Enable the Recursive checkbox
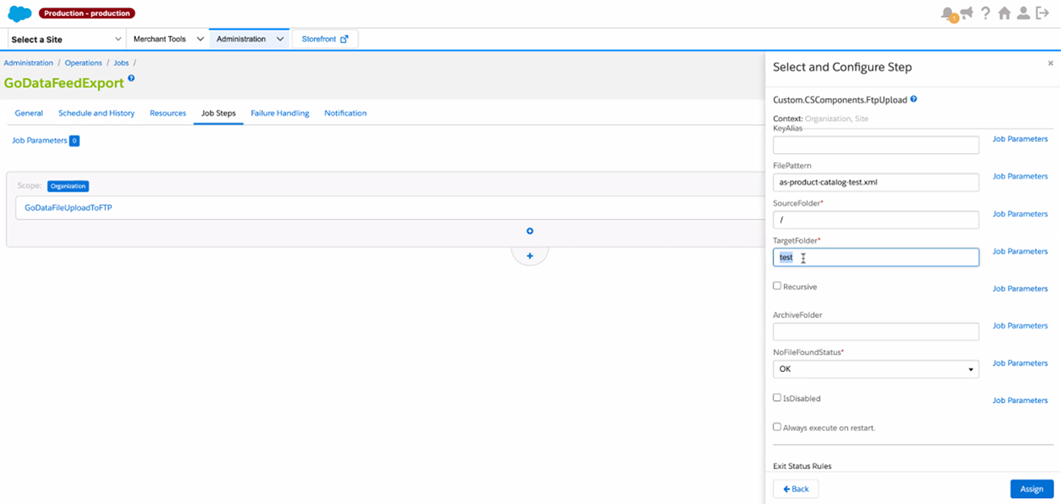 pyautogui.click(x=777, y=286)
